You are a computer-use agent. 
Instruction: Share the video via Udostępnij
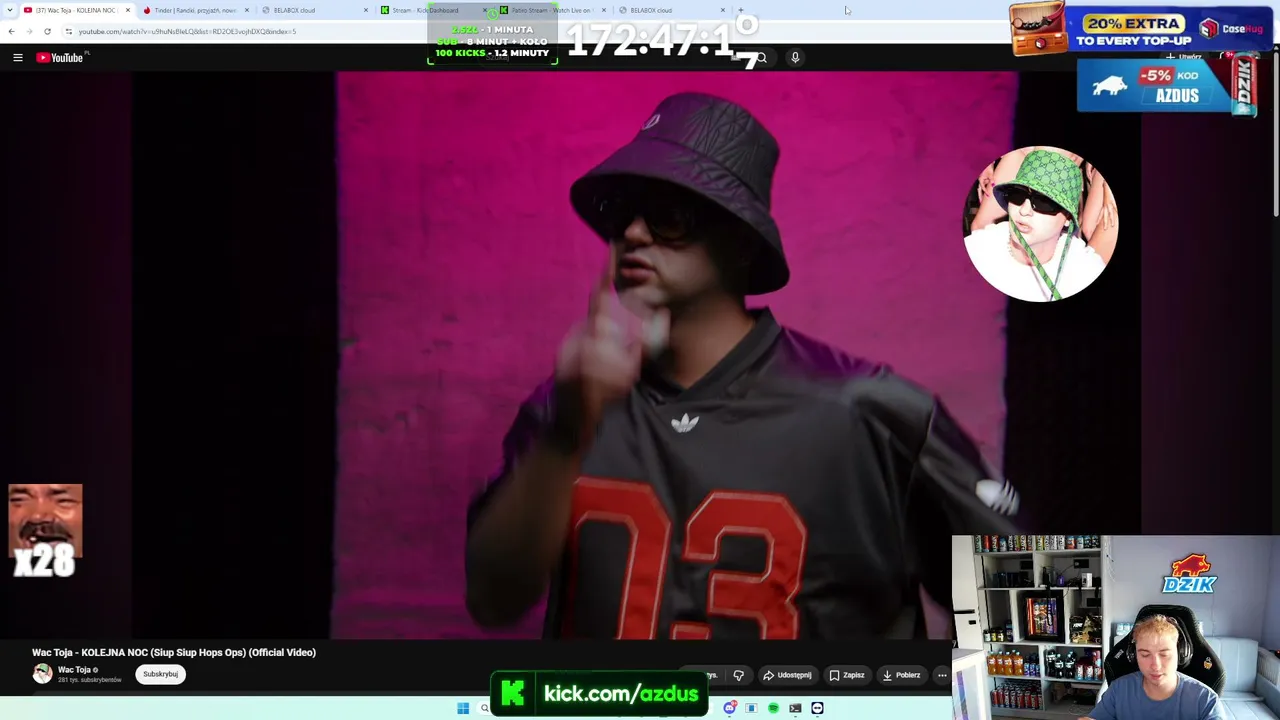coord(787,675)
